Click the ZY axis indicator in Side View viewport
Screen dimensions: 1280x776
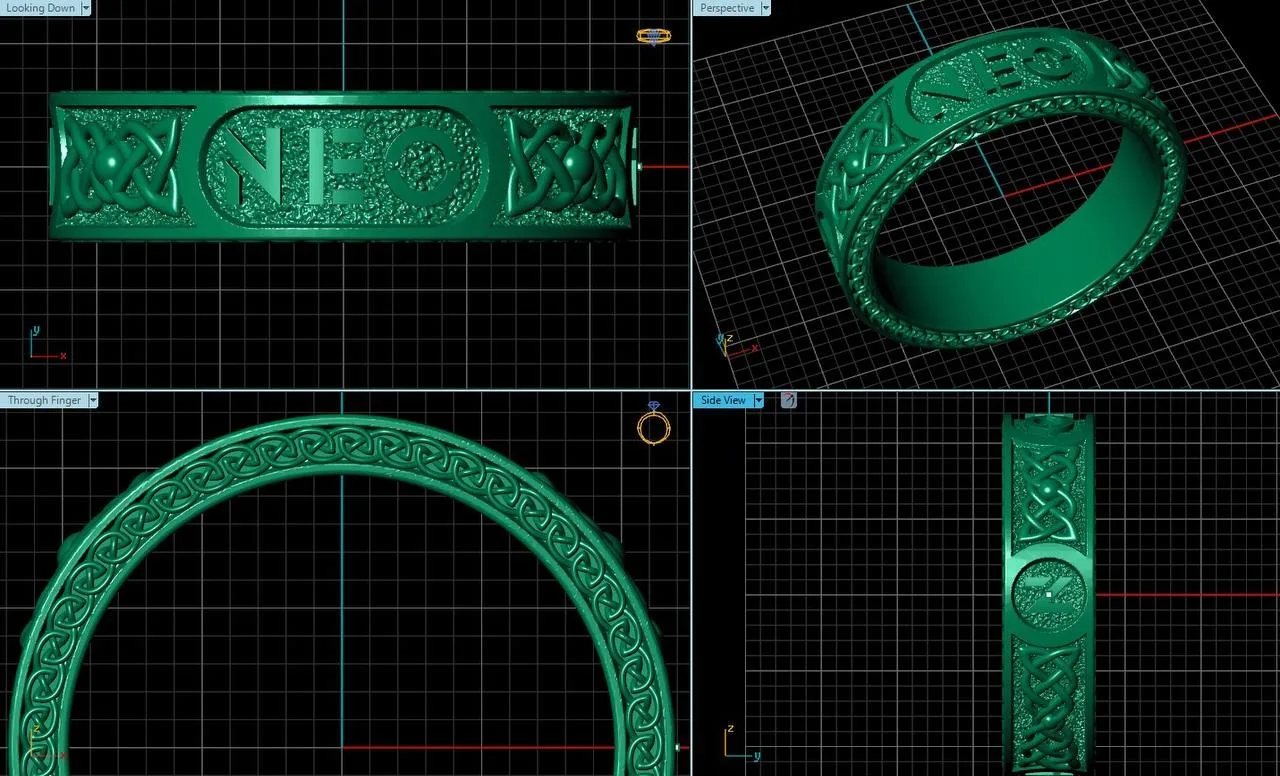(x=741, y=743)
